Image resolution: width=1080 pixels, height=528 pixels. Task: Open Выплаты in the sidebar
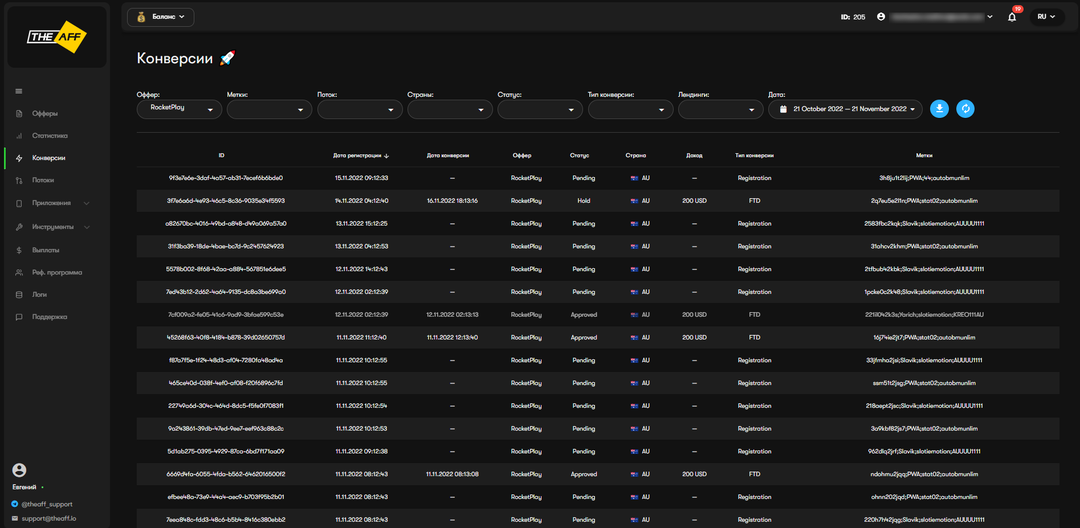(x=45, y=249)
